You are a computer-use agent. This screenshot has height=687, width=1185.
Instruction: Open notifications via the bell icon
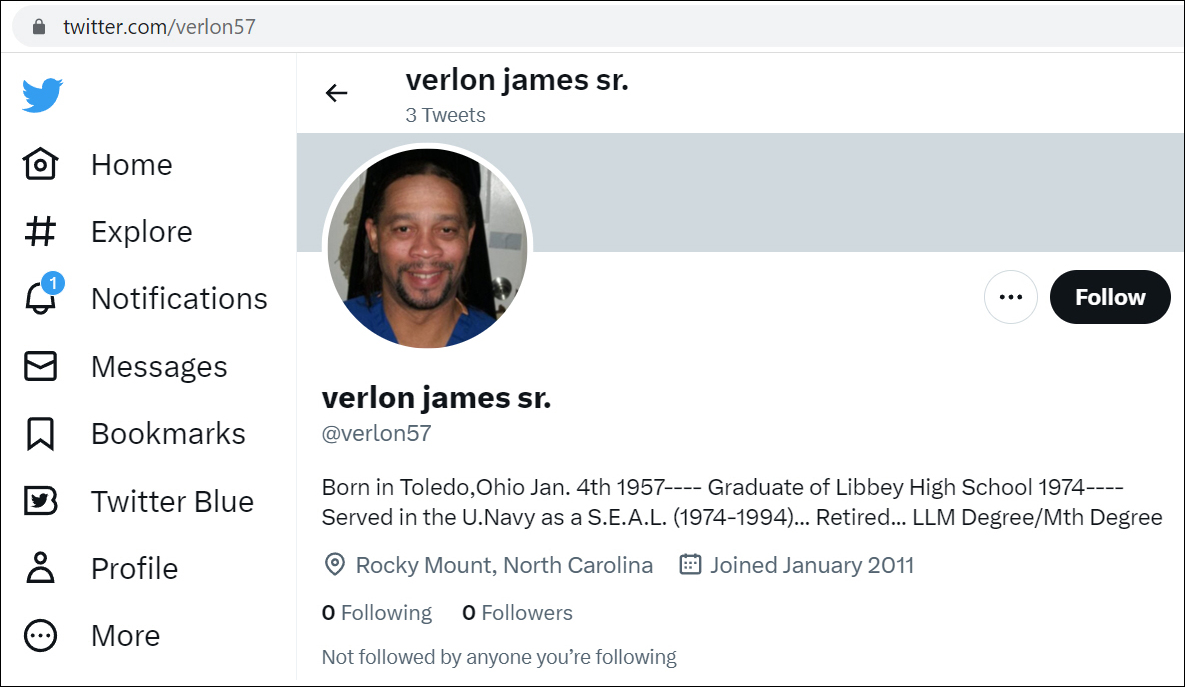(41, 299)
